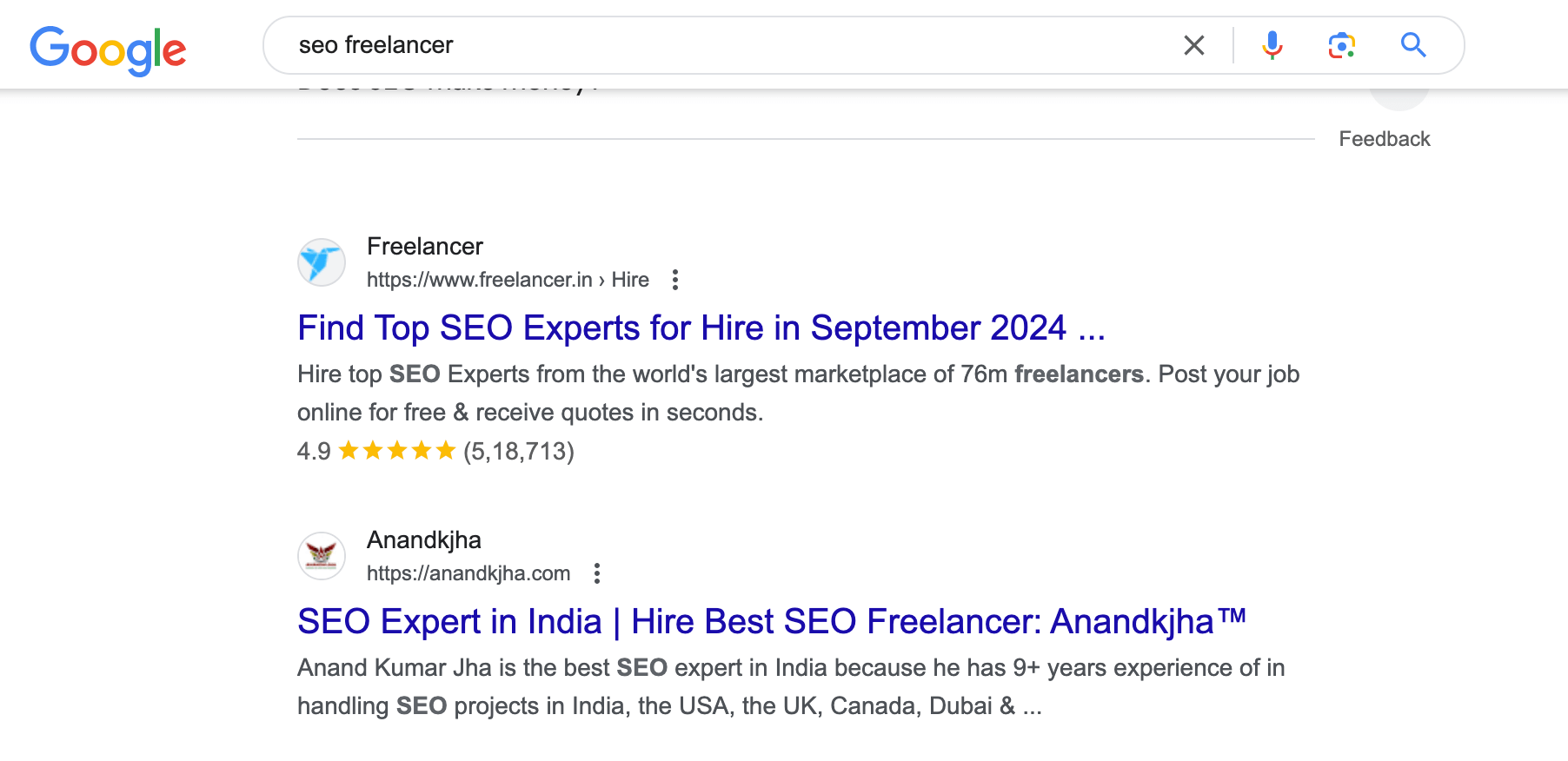Image resolution: width=1568 pixels, height=761 pixels.
Task: Click the Google logo
Action: pos(108,49)
